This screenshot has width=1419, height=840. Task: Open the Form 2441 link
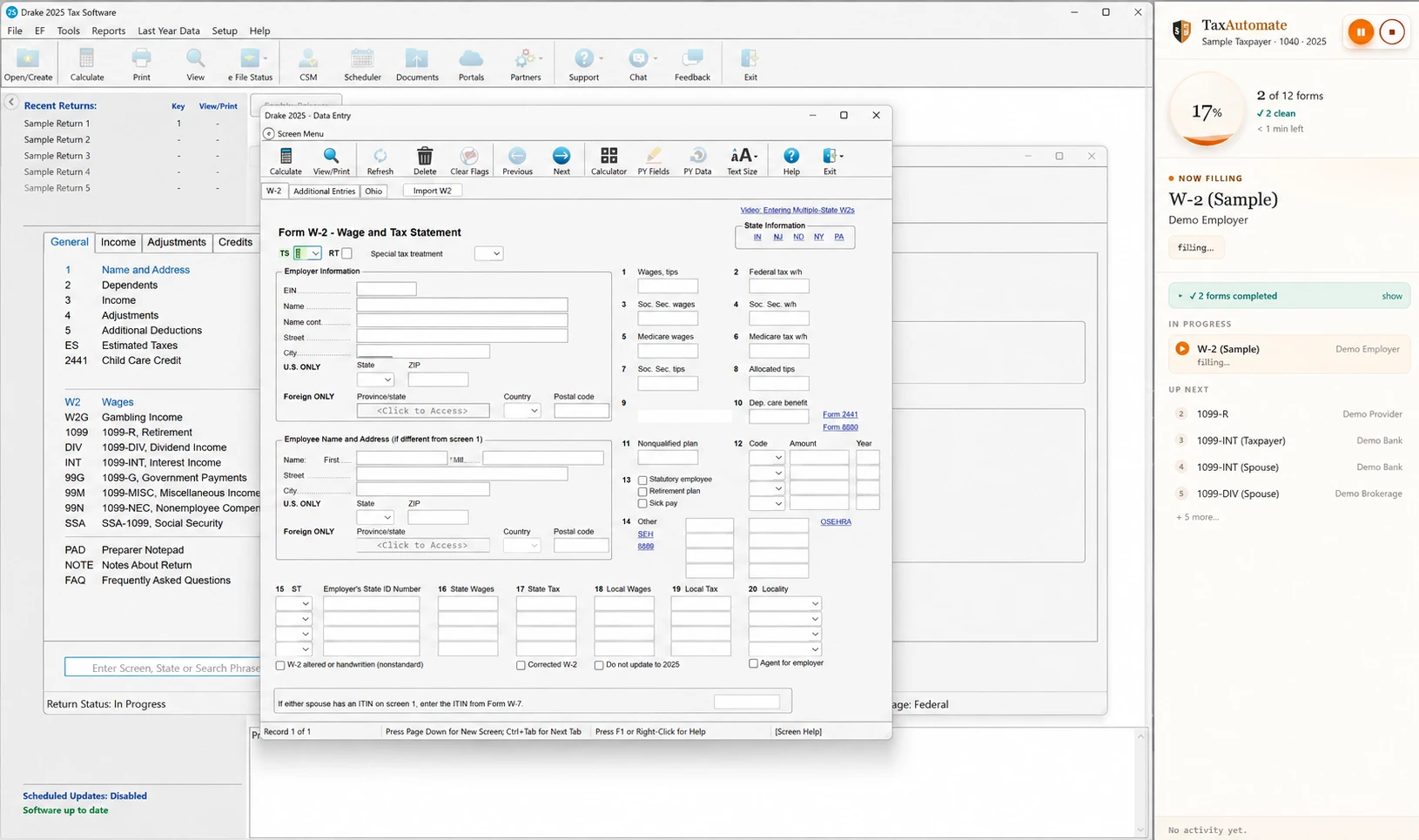(840, 414)
